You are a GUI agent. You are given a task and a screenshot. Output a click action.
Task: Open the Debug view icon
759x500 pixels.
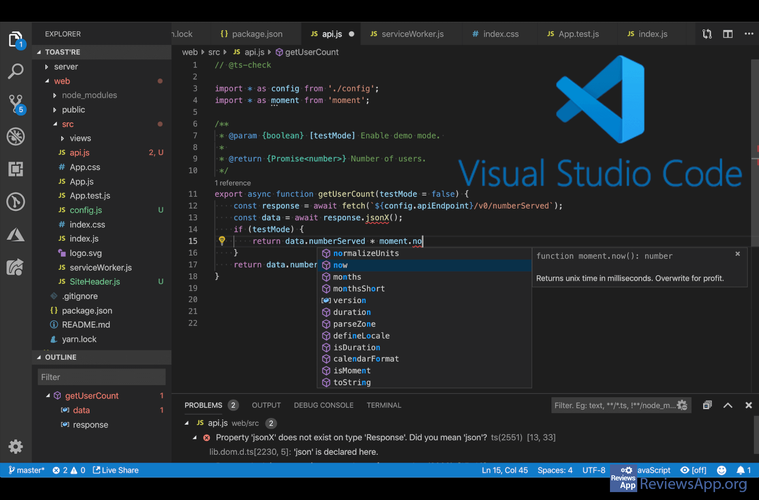tap(15, 137)
